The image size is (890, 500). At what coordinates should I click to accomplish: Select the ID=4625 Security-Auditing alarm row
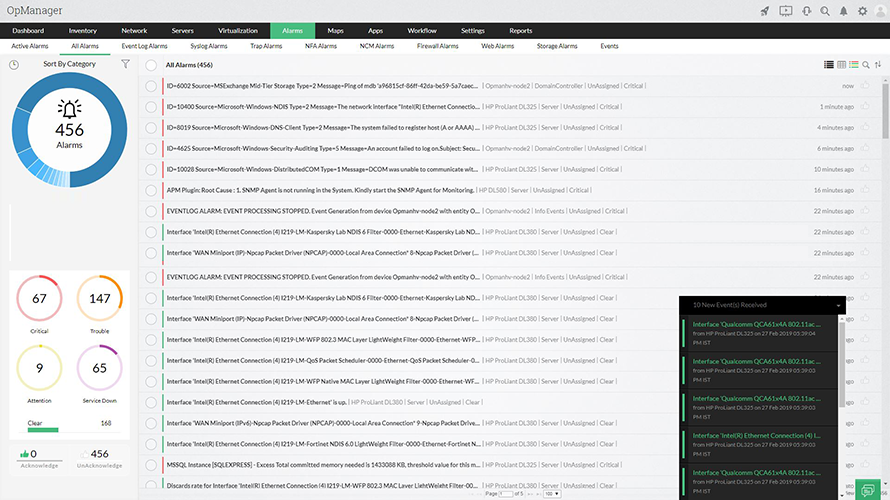tap(151, 149)
